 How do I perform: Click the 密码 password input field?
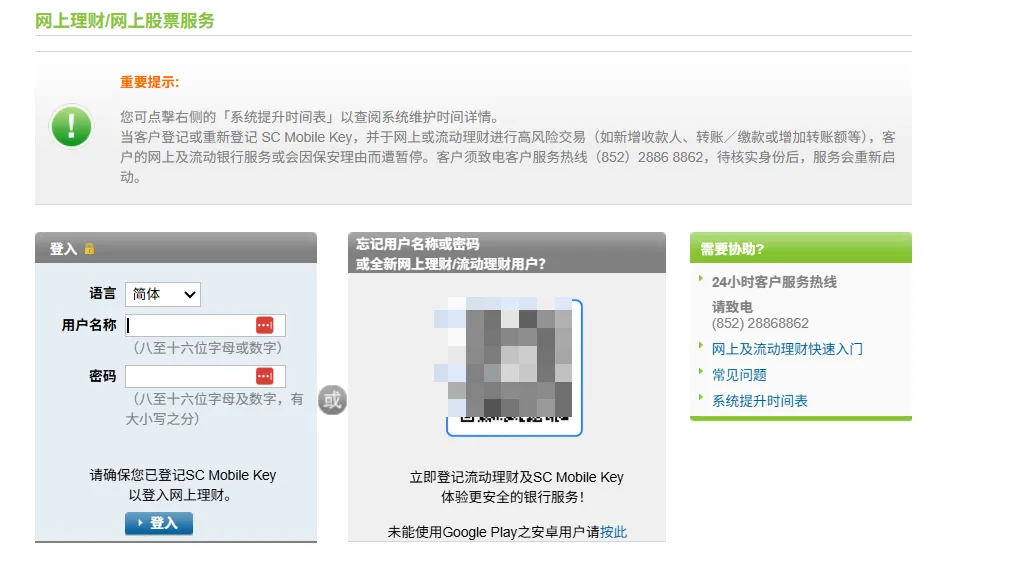205,376
